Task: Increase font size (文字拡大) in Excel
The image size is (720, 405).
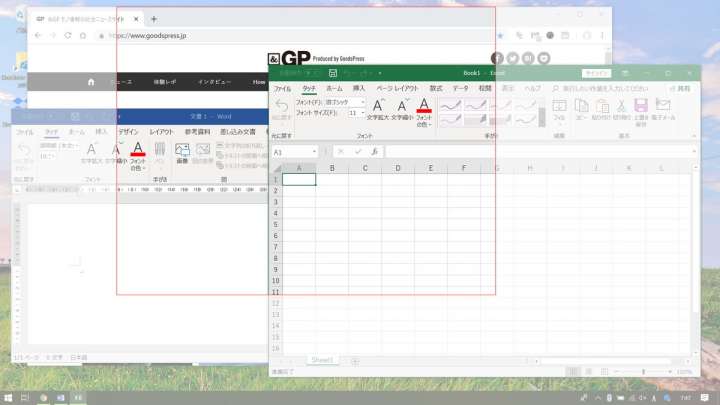Action: [377, 109]
